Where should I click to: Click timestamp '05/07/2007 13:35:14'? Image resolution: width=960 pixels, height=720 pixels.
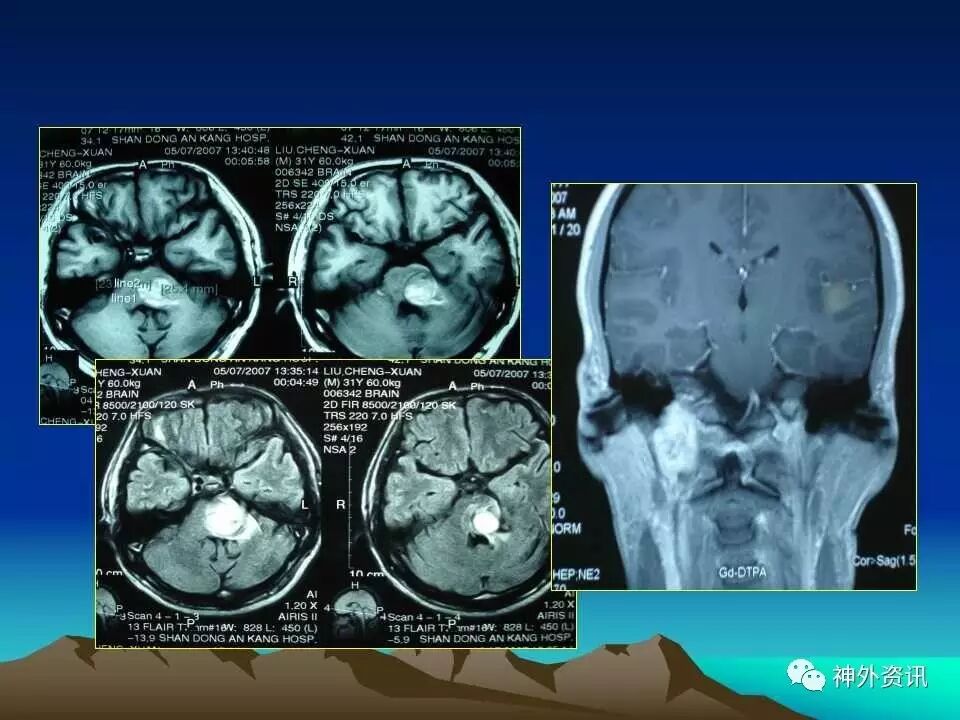[x=266, y=371]
